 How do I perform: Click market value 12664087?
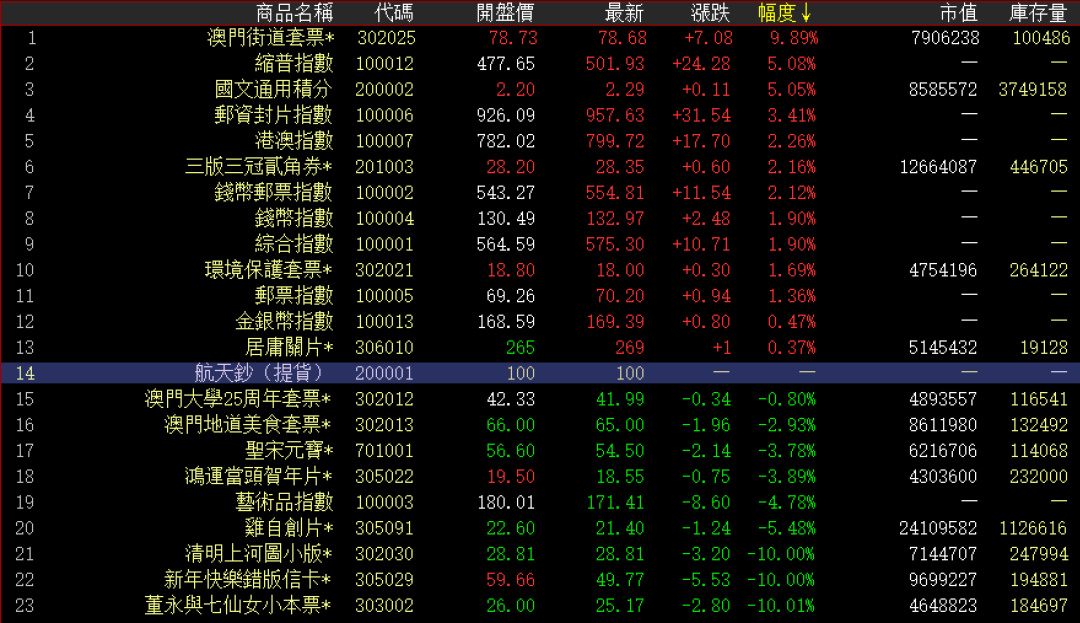[x=938, y=167]
